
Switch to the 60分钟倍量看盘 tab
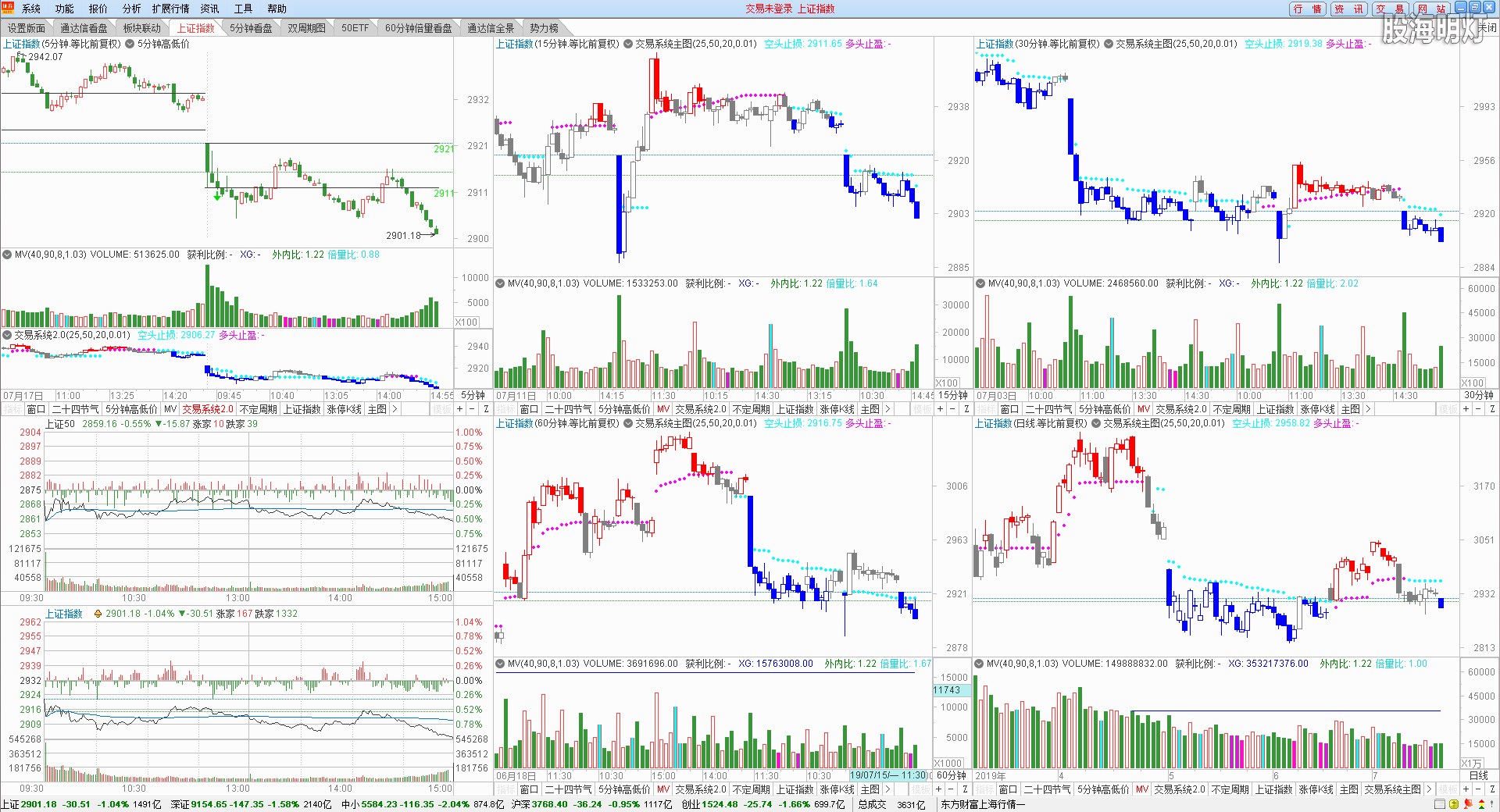point(419,28)
